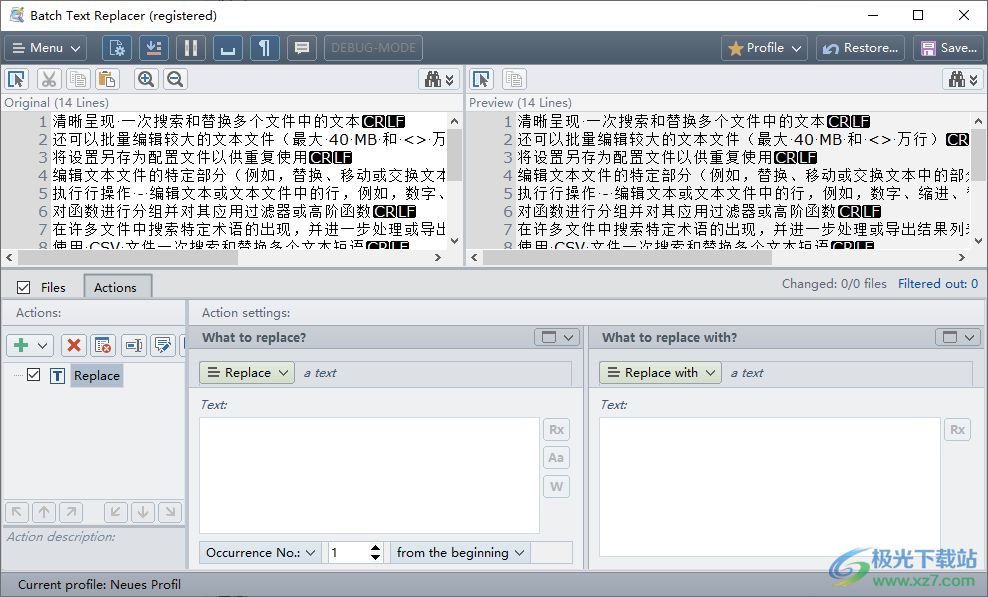Click the red X delete action icon
This screenshot has height=597, width=988.
point(74,345)
